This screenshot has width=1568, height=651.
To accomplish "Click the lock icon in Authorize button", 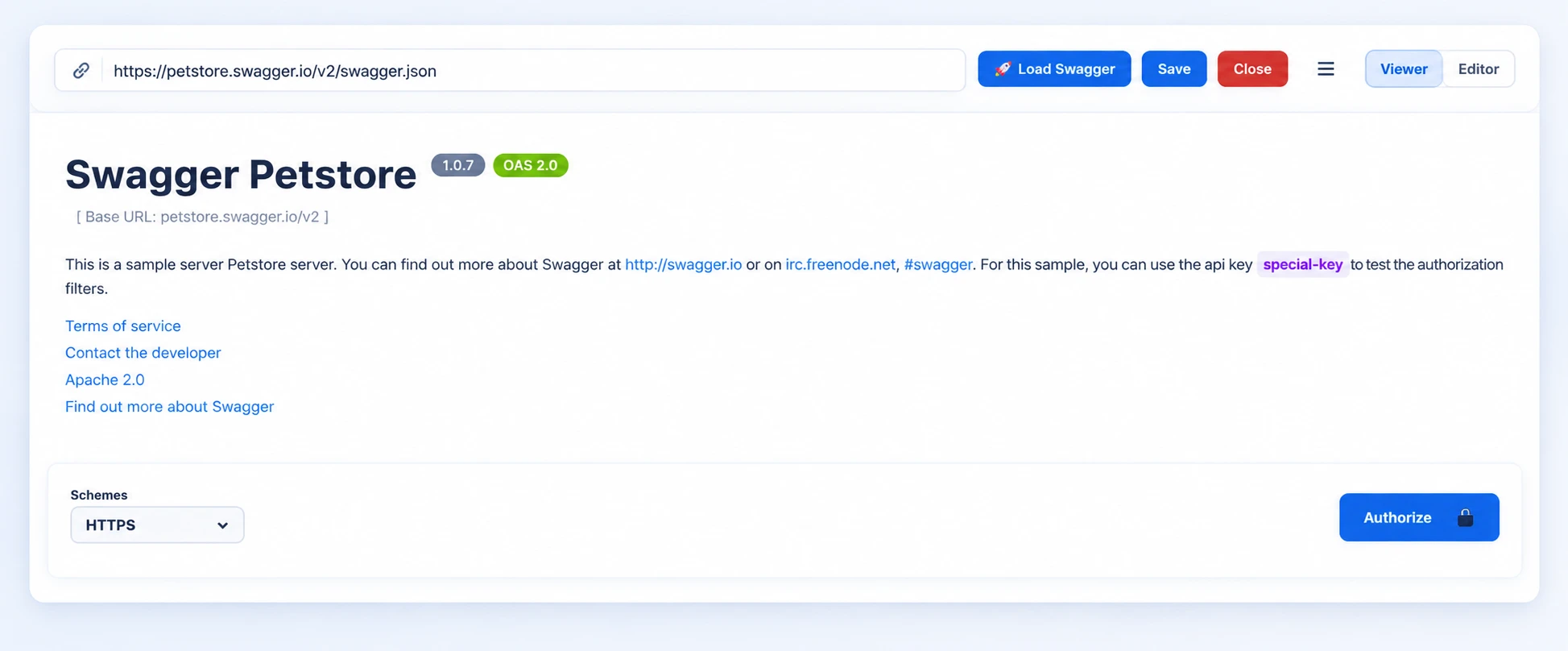I will 1465,517.
